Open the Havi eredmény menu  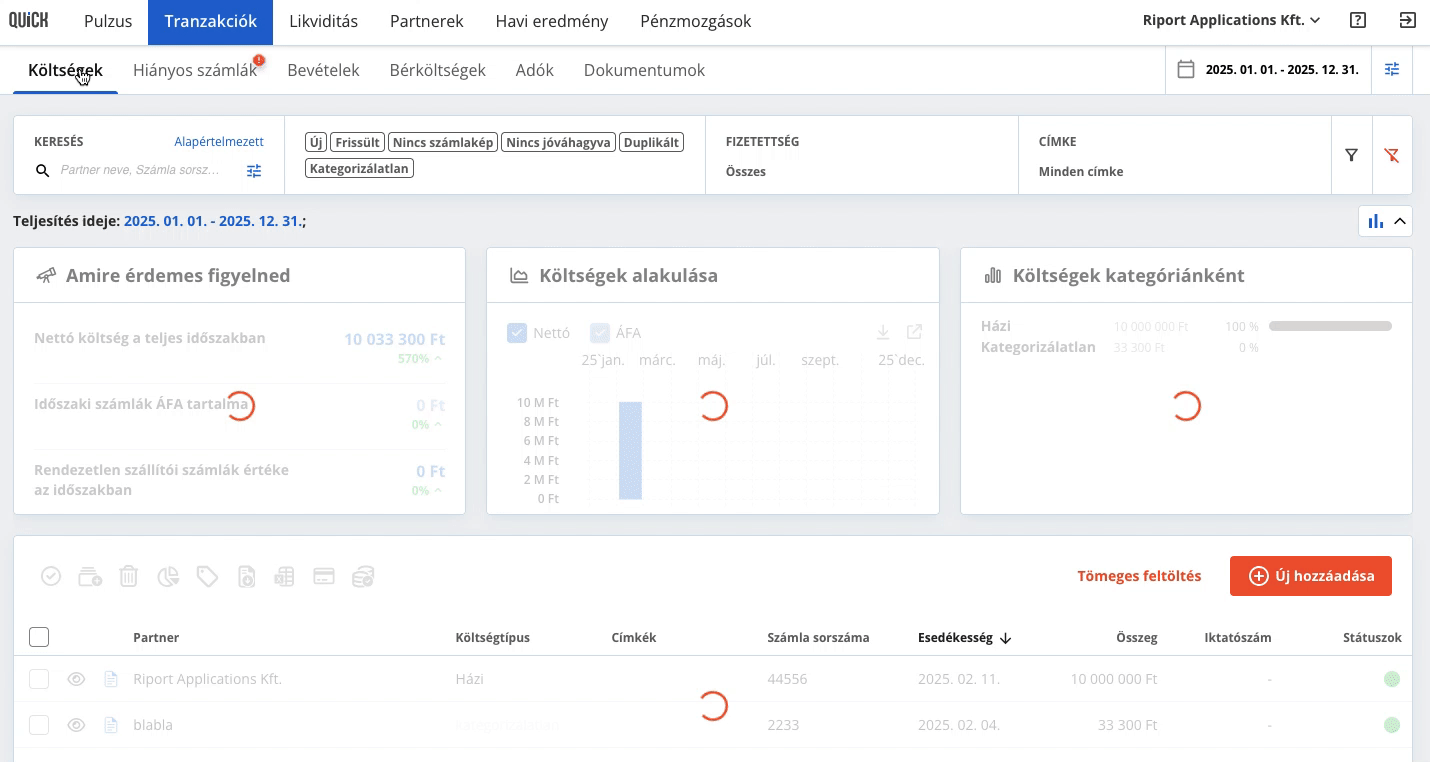(552, 21)
